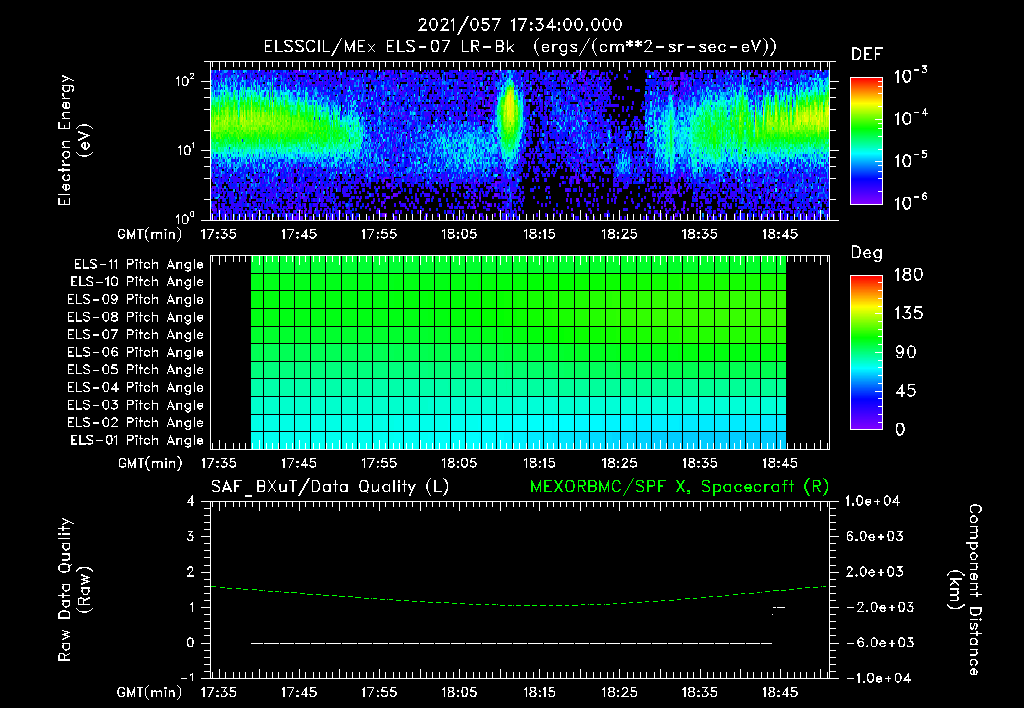
Task: Select the ELS-01 Pitch Angle row label
Action: (137, 440)
